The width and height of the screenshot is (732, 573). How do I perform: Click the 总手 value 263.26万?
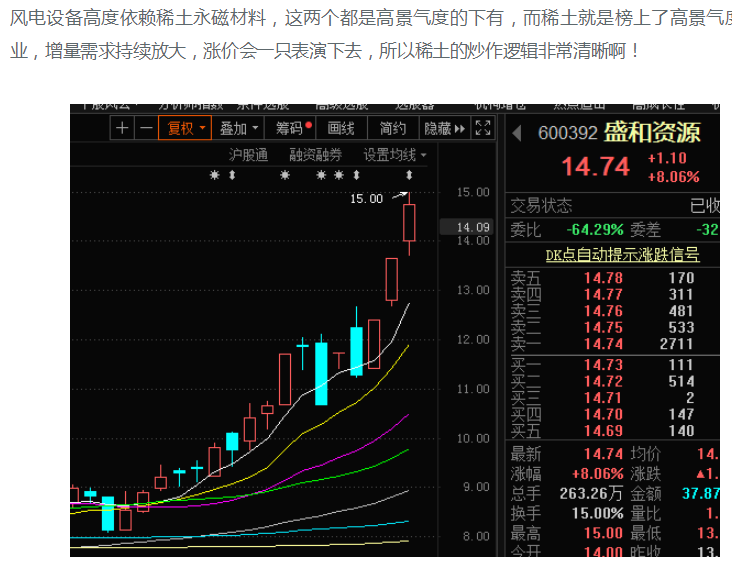tap(591, 494)
